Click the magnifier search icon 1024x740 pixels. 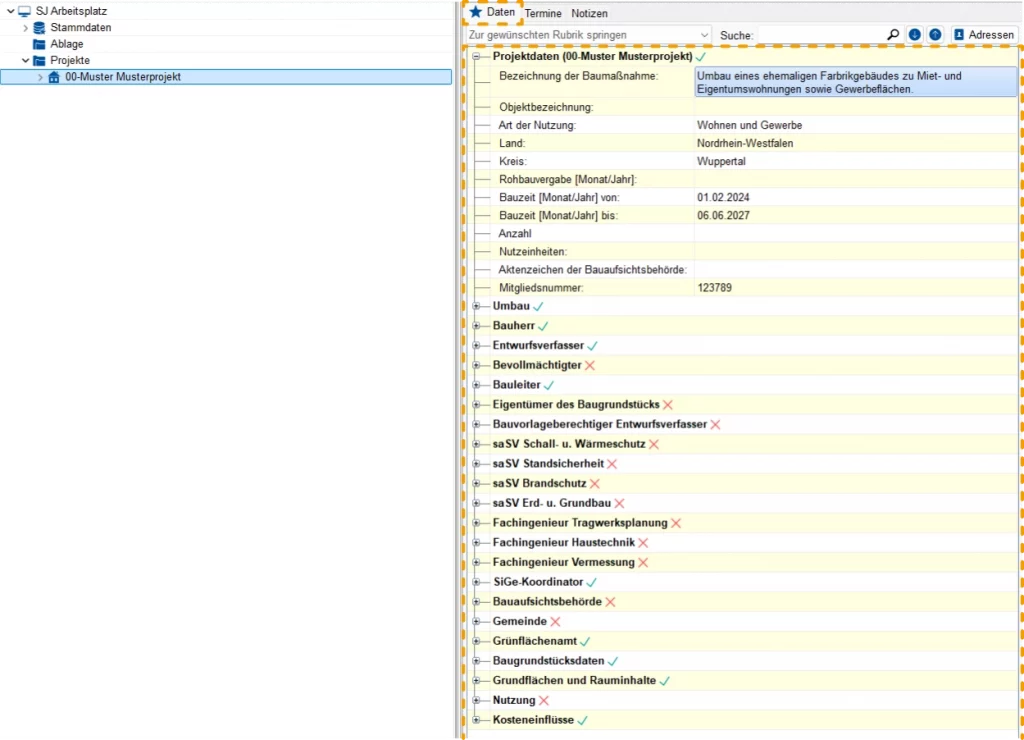coord(893,35)
